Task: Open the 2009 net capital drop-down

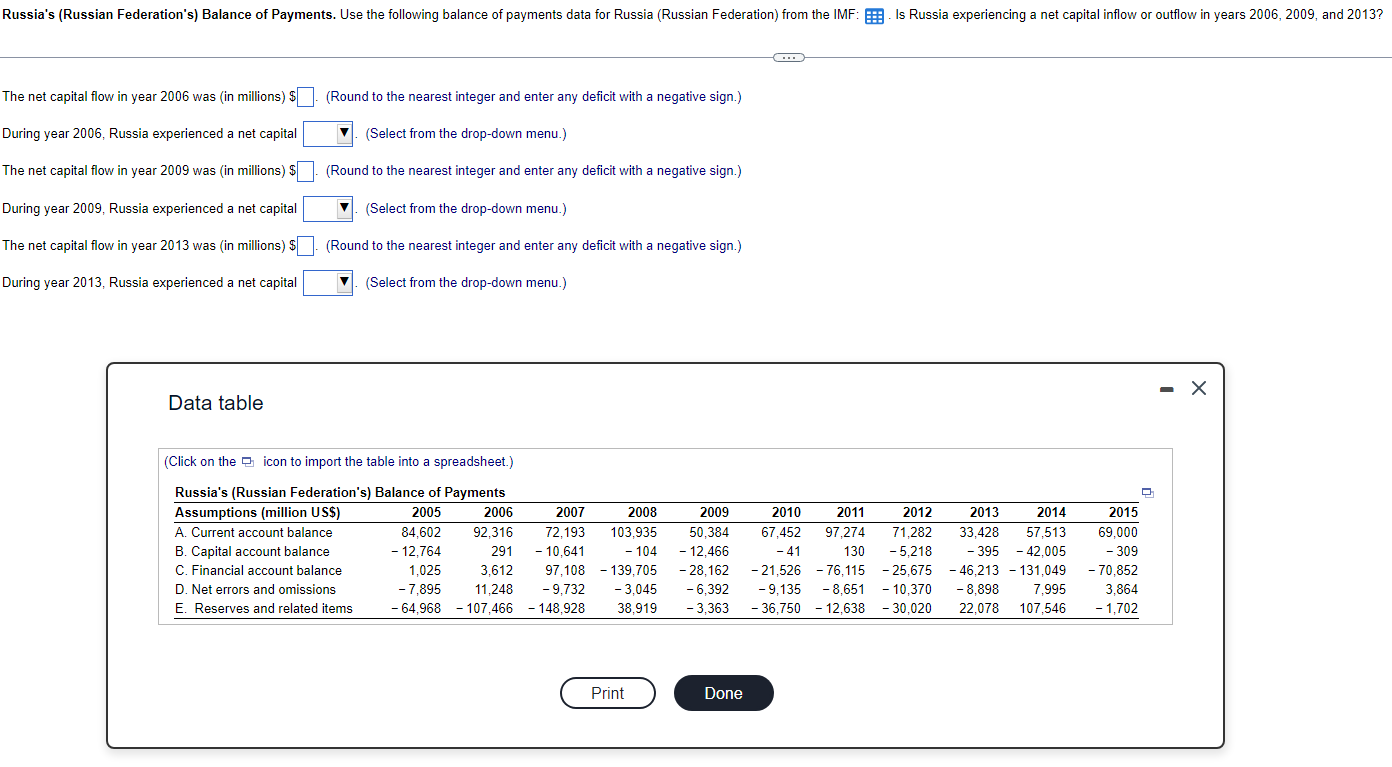Action: (329, 208)
